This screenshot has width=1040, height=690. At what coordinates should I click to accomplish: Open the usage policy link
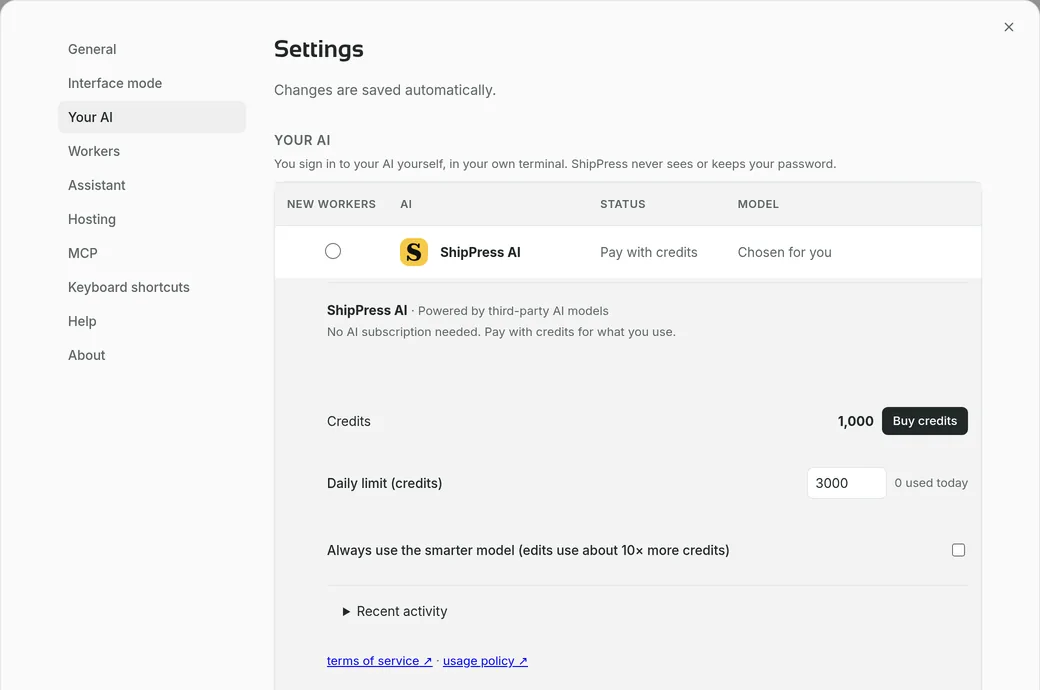click(485, 661)
